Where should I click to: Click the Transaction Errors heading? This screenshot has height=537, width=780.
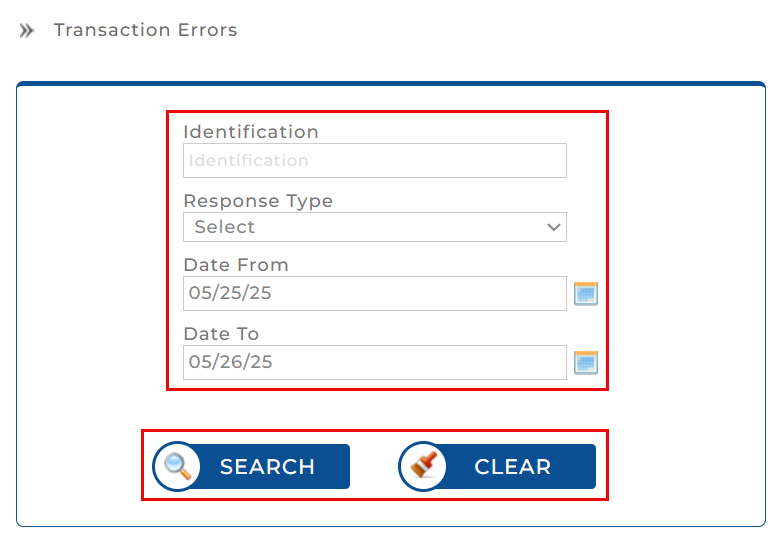pos(145,30)
